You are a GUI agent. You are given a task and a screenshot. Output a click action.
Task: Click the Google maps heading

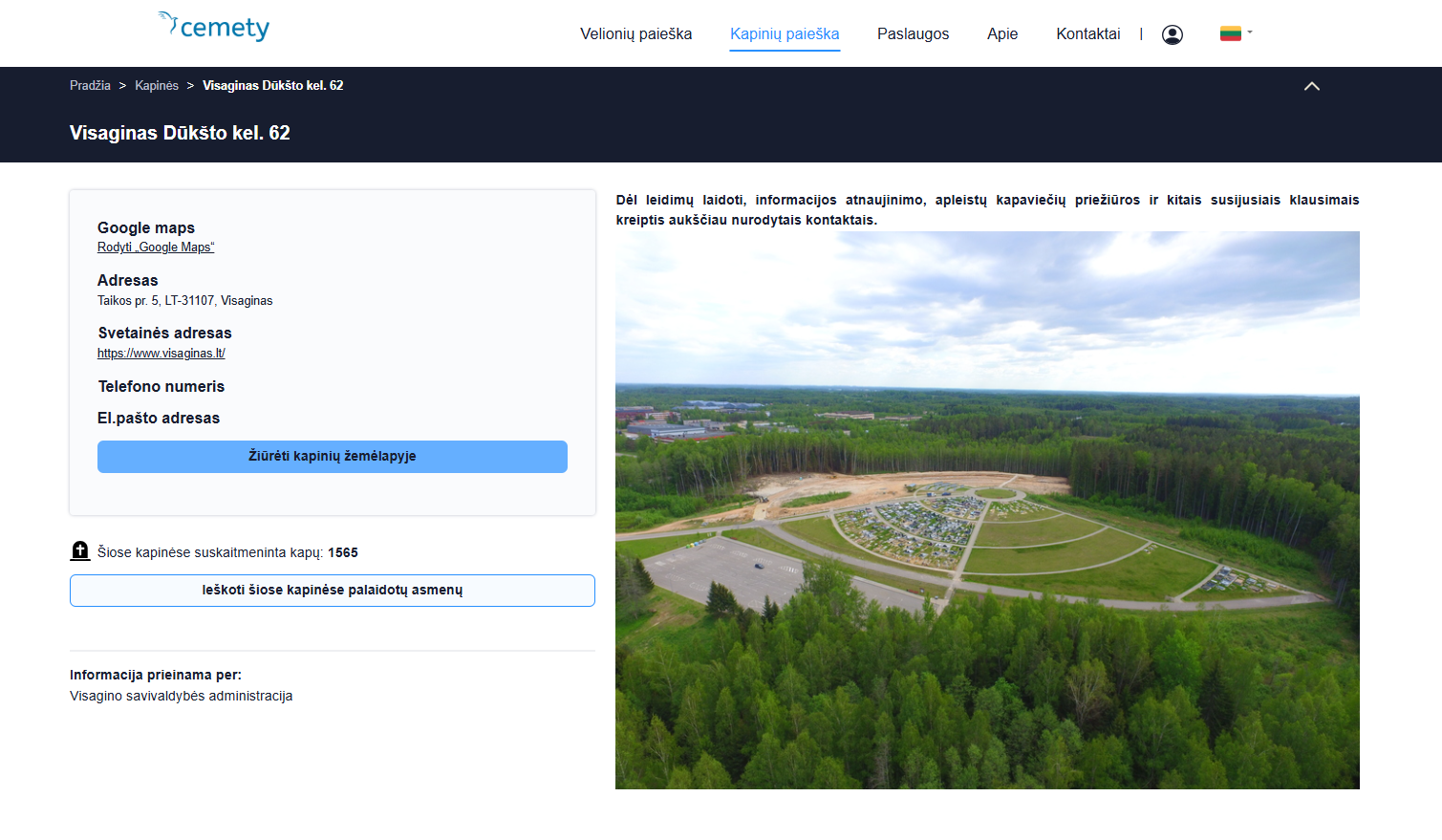[x=146, y=227]
